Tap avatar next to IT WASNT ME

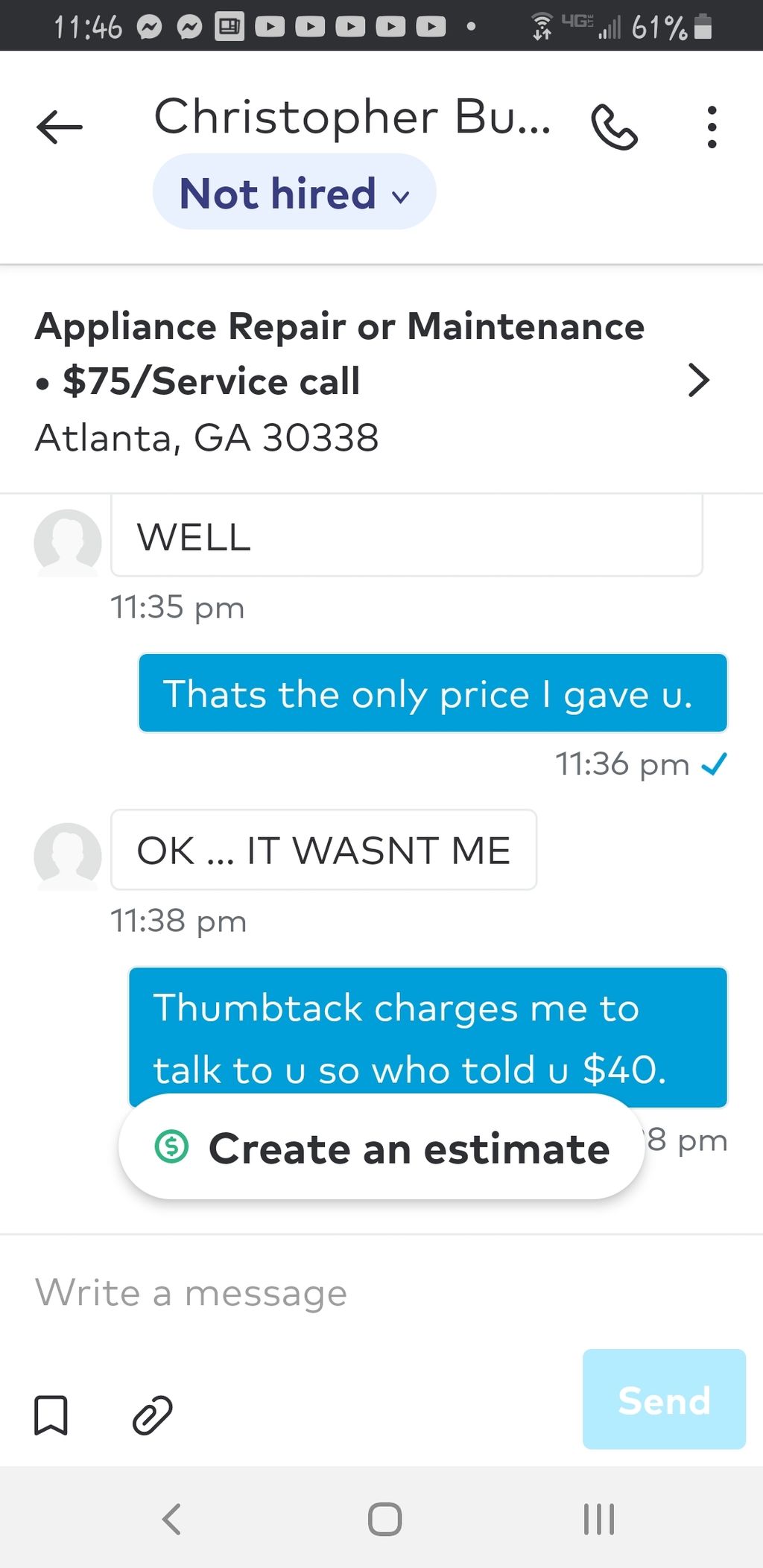(x=68, y=856)
